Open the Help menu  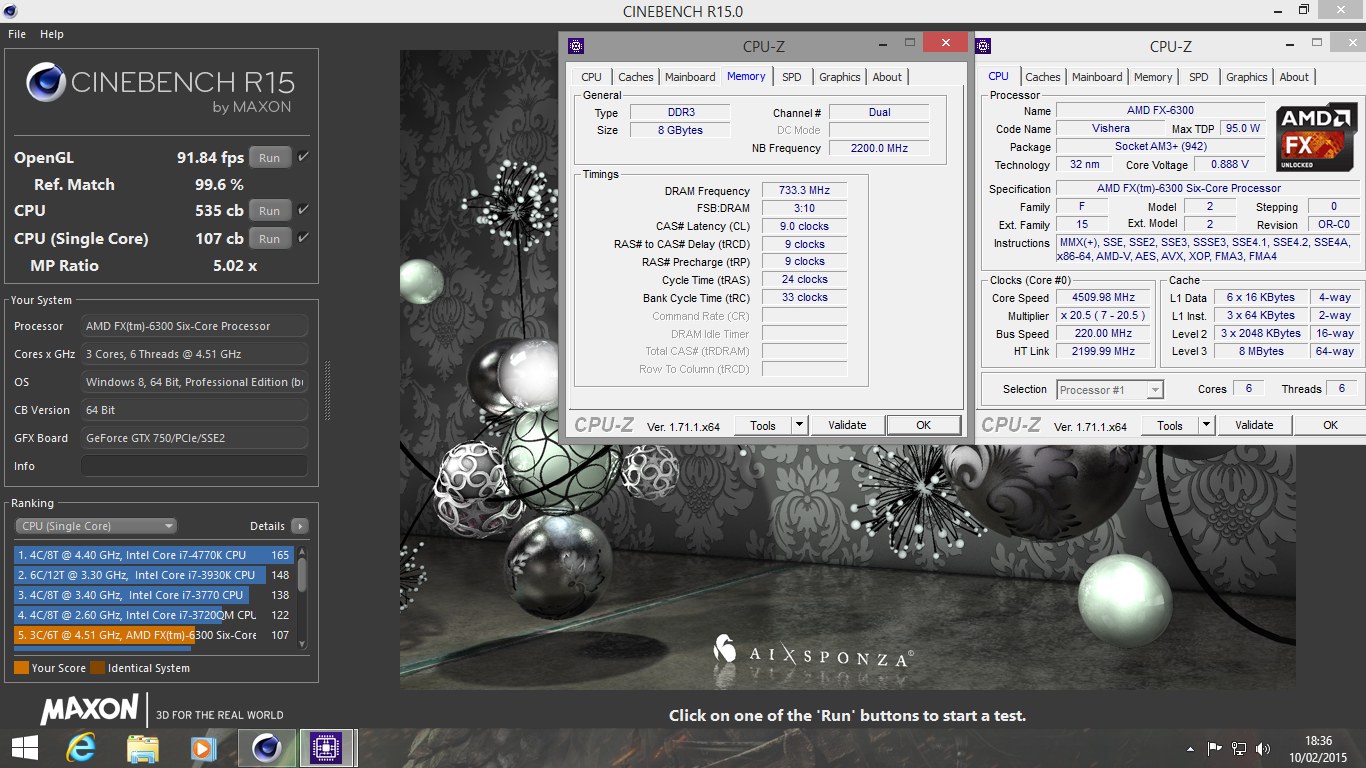point(52,34)
